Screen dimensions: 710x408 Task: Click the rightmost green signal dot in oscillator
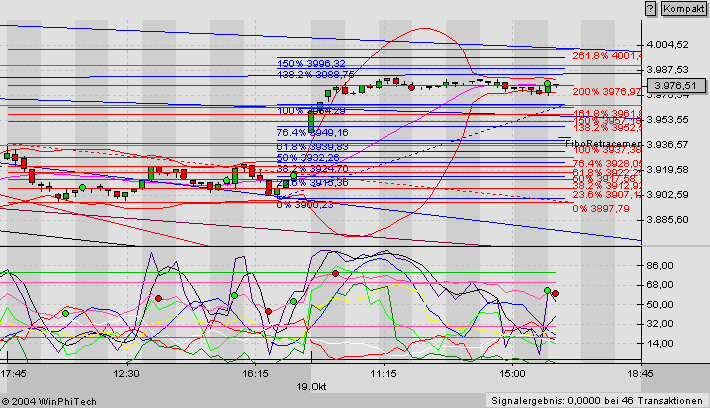pyautogui.click(x=547, y=291)
